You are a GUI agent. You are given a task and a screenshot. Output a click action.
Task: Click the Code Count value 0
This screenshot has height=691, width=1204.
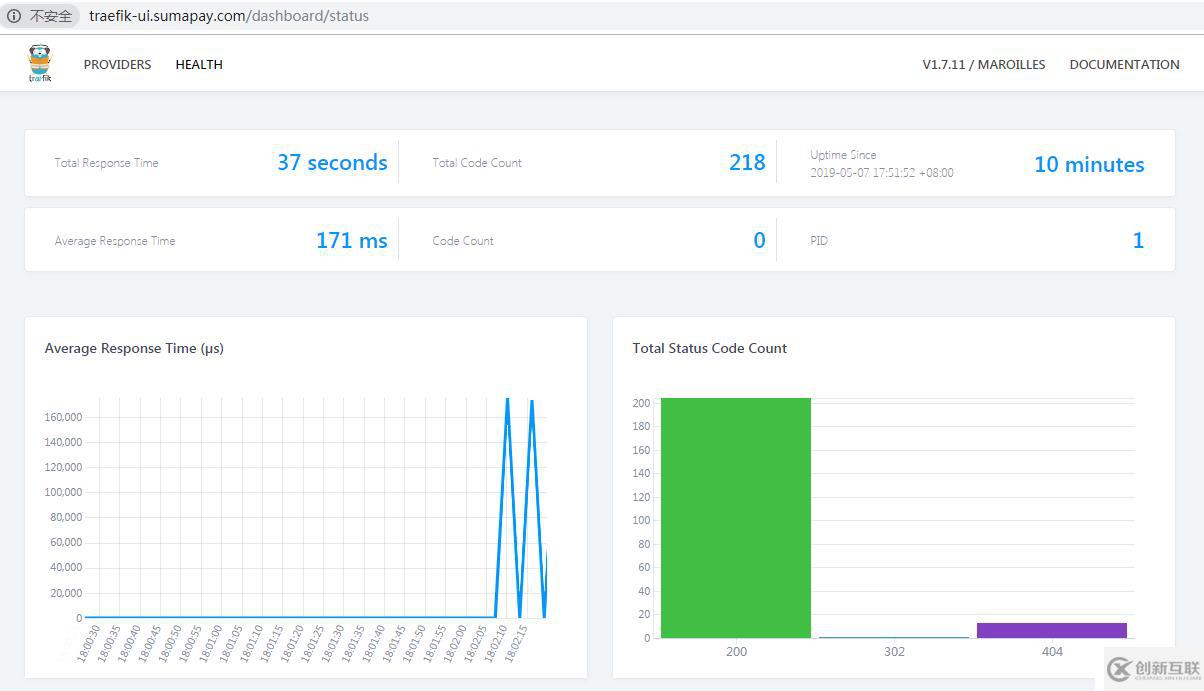pos(759,240)
